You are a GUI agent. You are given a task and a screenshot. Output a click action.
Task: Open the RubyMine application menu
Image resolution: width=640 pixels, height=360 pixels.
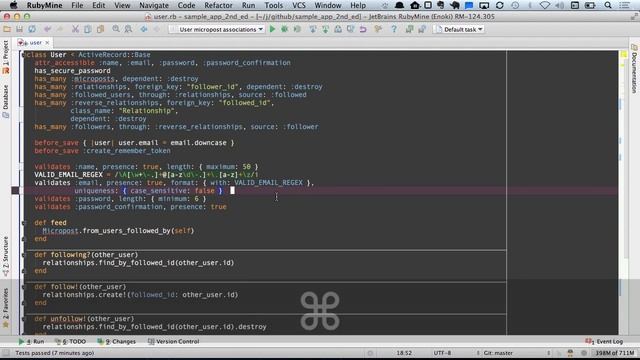tap(44, 5)
